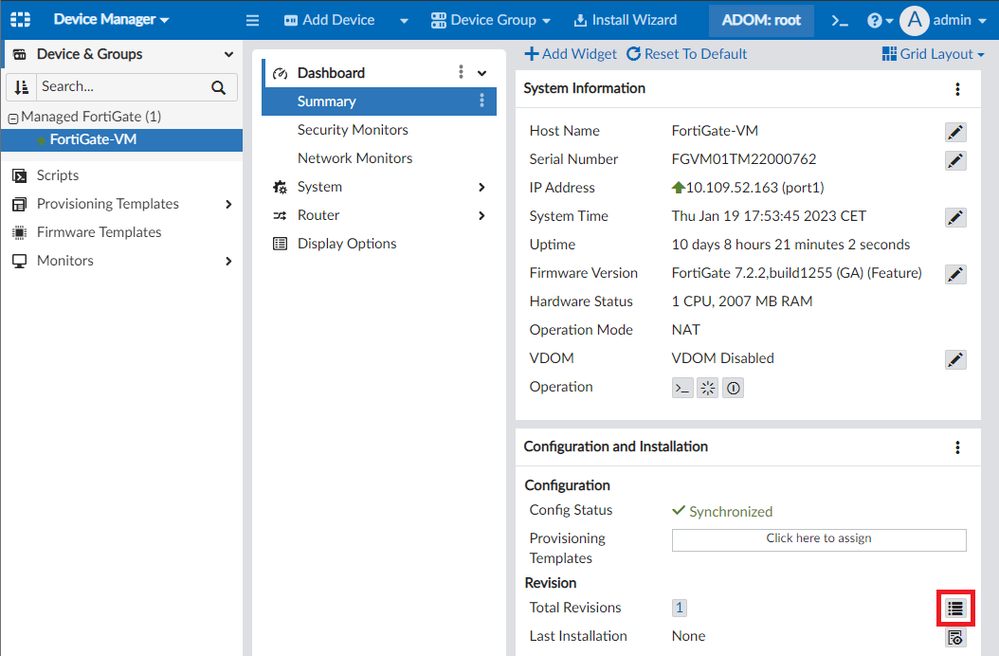This screenshot has width=999, height=656.
Task: Click the device Search input field
Action: [120, 87]
